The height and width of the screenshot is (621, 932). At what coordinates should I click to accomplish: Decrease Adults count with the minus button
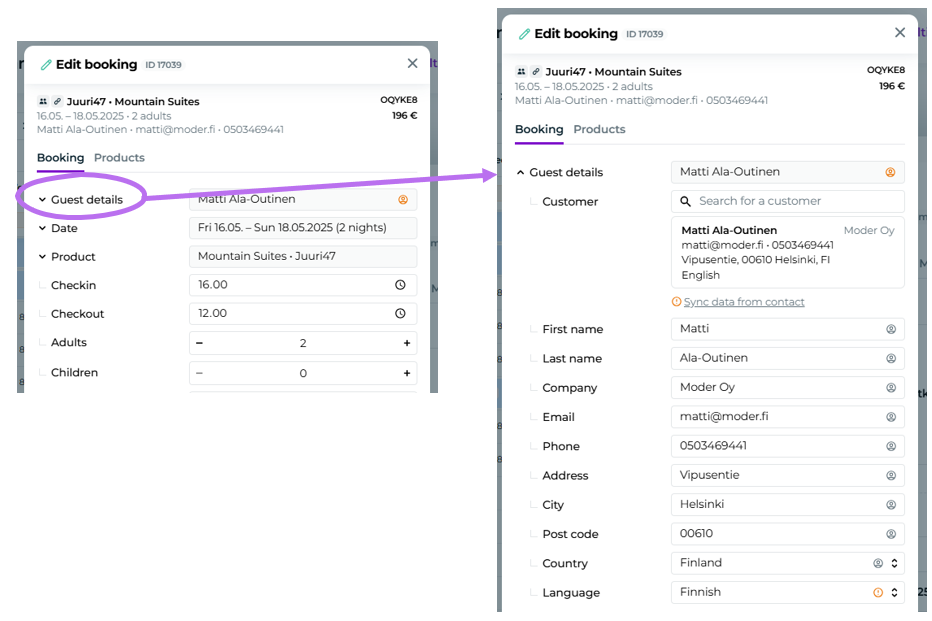199,343
